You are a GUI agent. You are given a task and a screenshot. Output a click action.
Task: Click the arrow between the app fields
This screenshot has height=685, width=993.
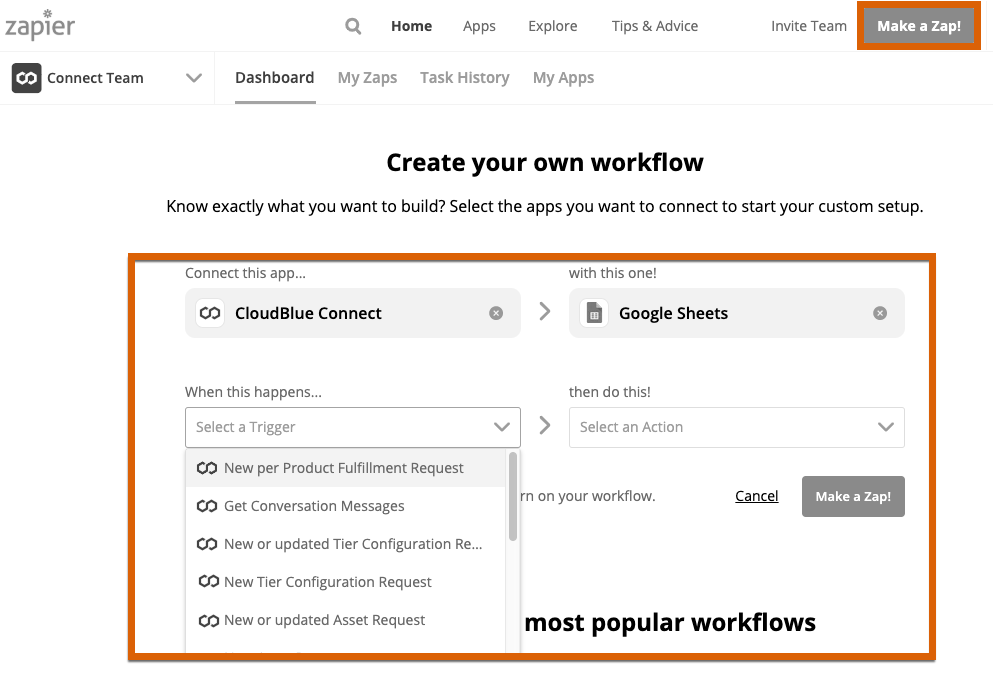coord(545,311)
